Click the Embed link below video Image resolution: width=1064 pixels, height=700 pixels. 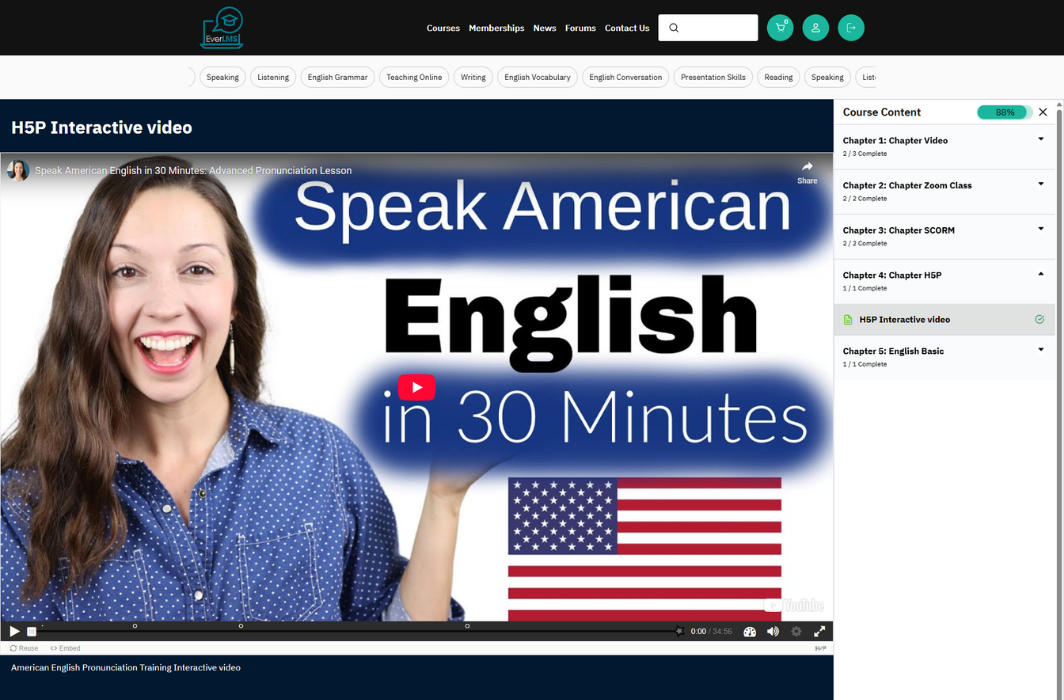point(66,649)
